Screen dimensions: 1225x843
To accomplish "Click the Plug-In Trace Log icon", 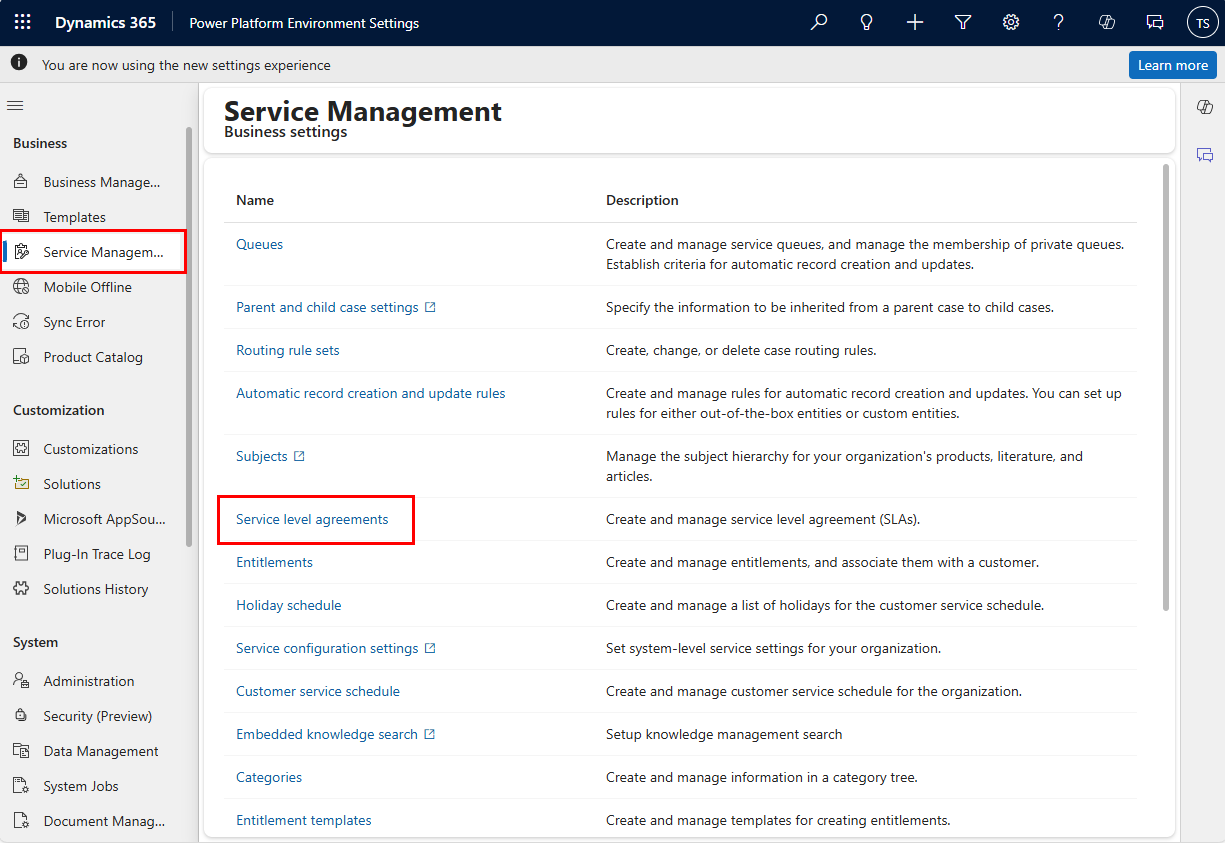I will coord(21,554).
